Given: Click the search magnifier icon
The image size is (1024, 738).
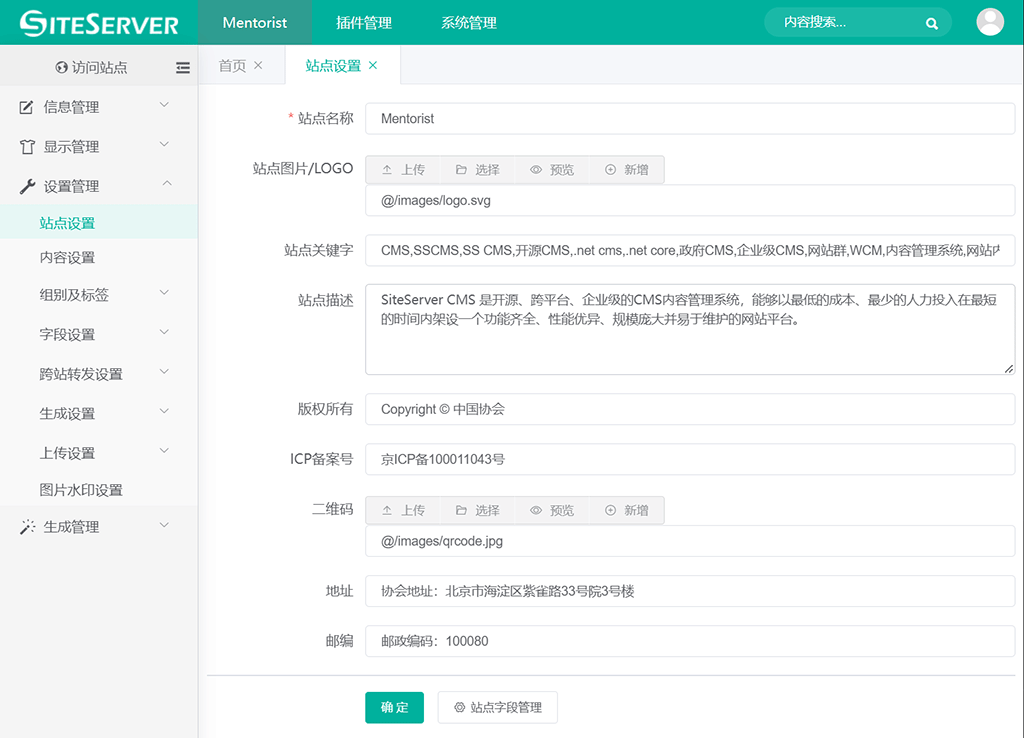Looking at the screenshot, I should click(932, 23).
